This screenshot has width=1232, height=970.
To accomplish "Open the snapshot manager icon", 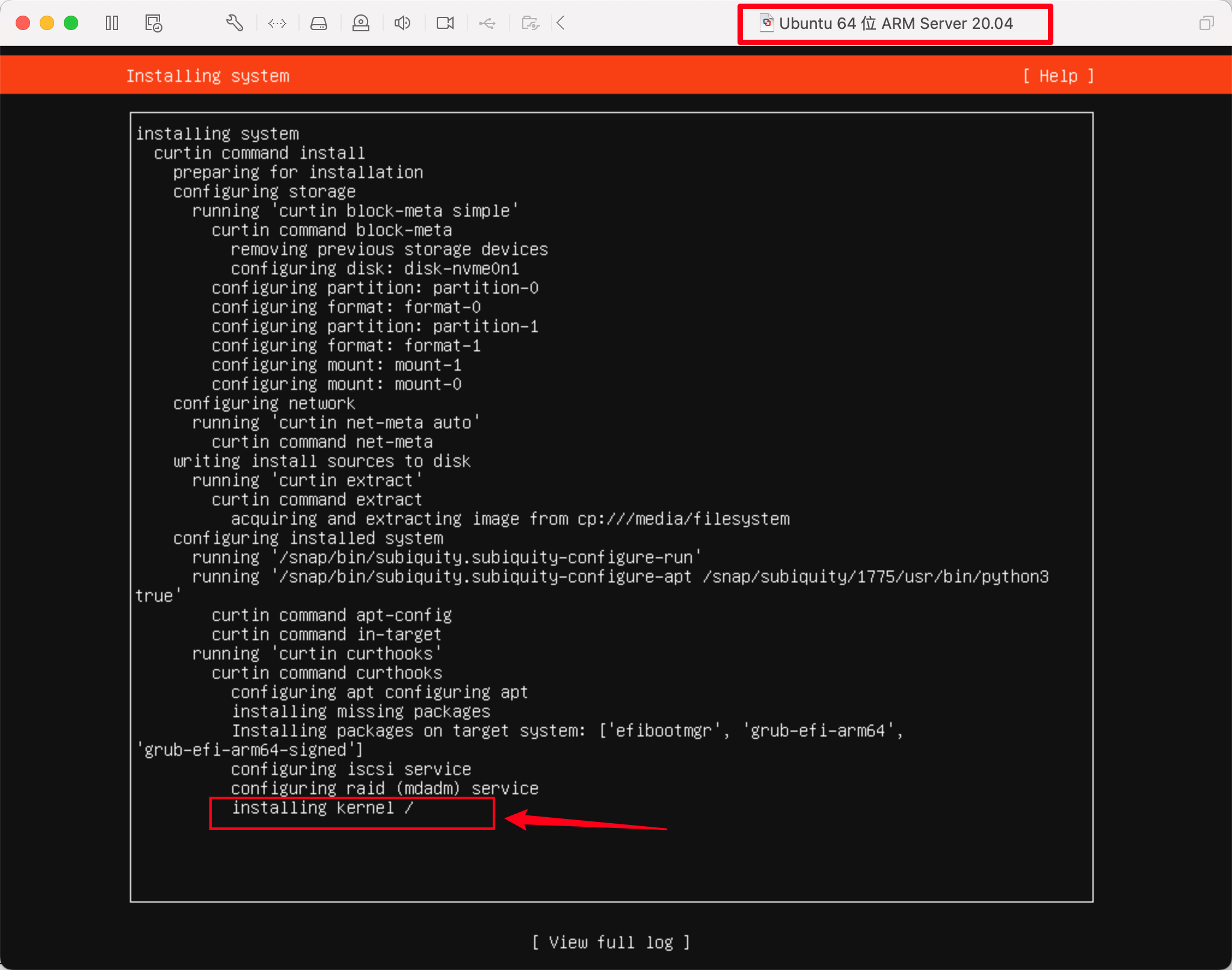I will 153,23.
